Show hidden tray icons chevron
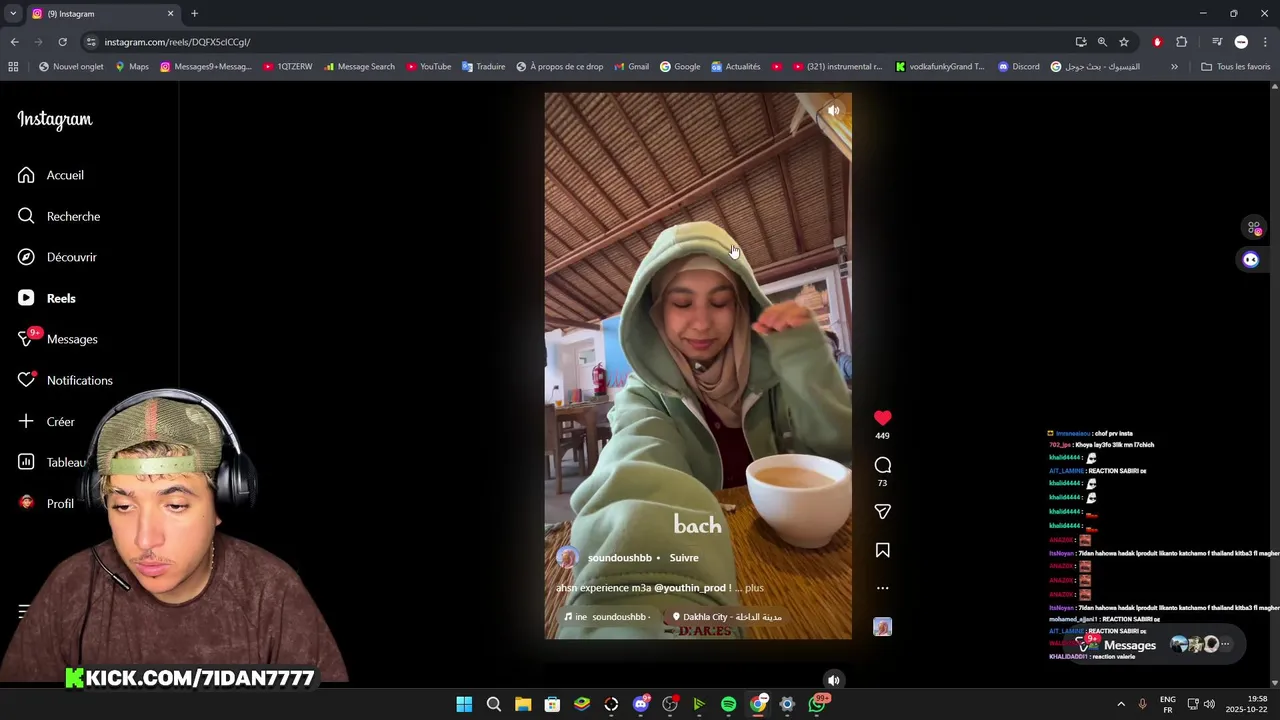The height and width of the screenshot is (720, 1280). pyautogui.click(x=1121, y=705)
